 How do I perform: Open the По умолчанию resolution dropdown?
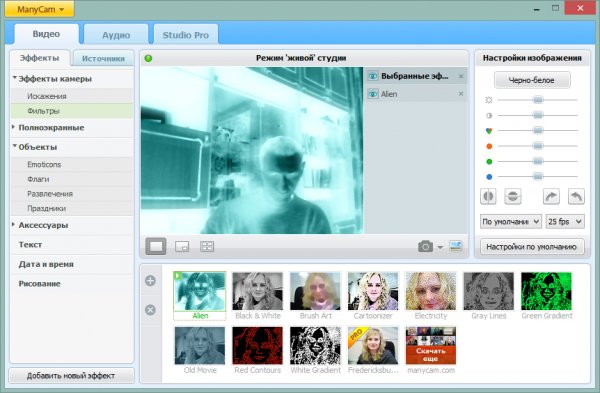(511, 222)
